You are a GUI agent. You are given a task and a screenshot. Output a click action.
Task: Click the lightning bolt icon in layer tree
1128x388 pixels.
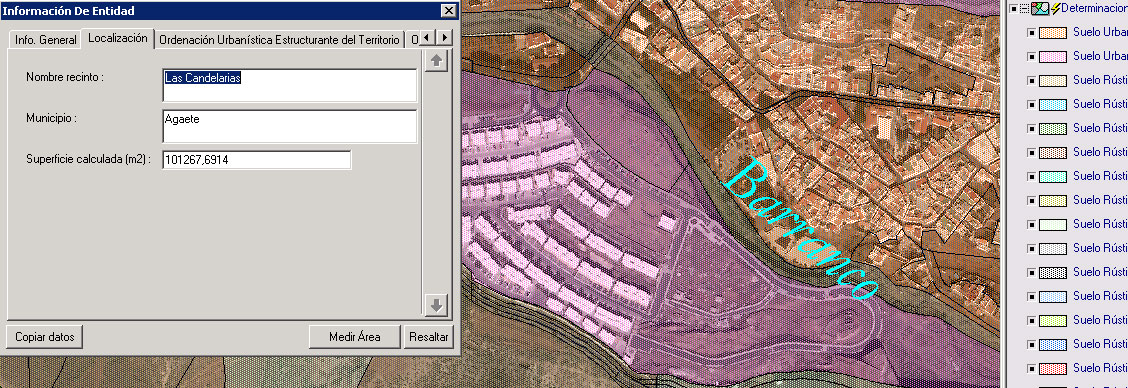pos(1055,9)
